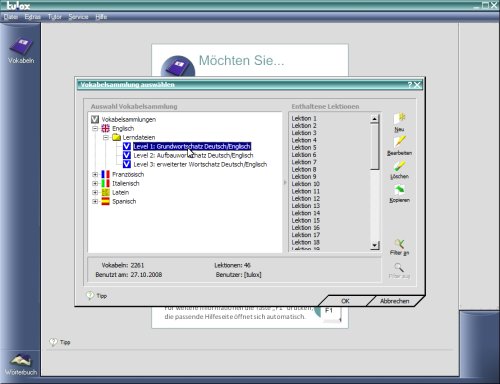
Task: Open the Datei menu
Action: pos(11,17)
